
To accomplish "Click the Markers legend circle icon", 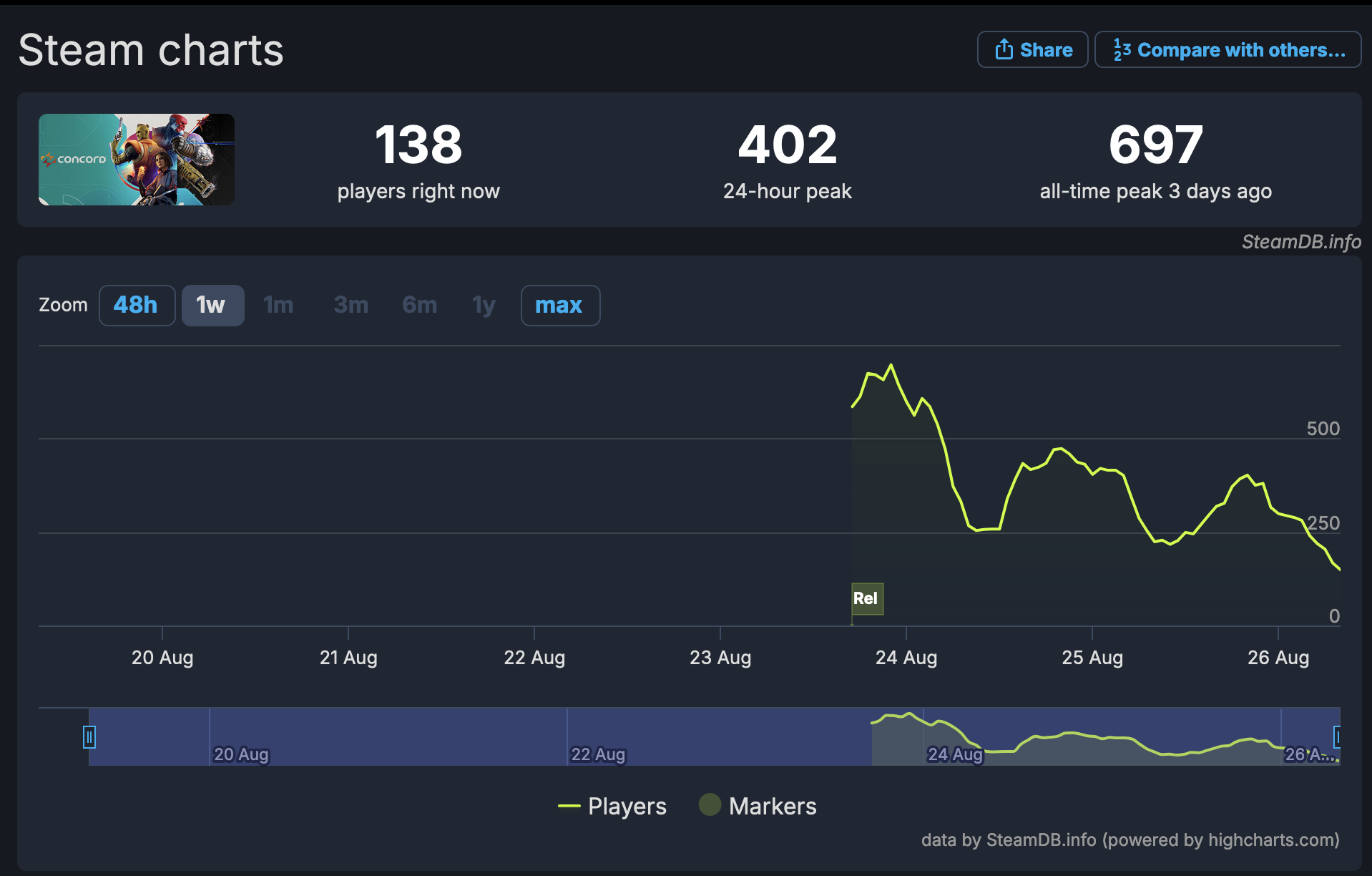I will click(x=710, y=805).
